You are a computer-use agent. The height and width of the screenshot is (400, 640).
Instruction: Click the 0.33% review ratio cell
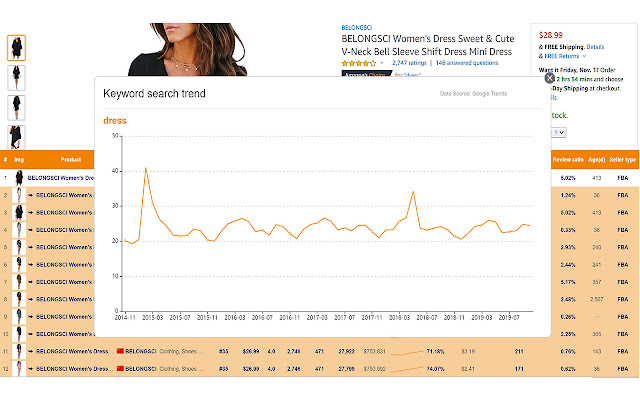(568, 230)
